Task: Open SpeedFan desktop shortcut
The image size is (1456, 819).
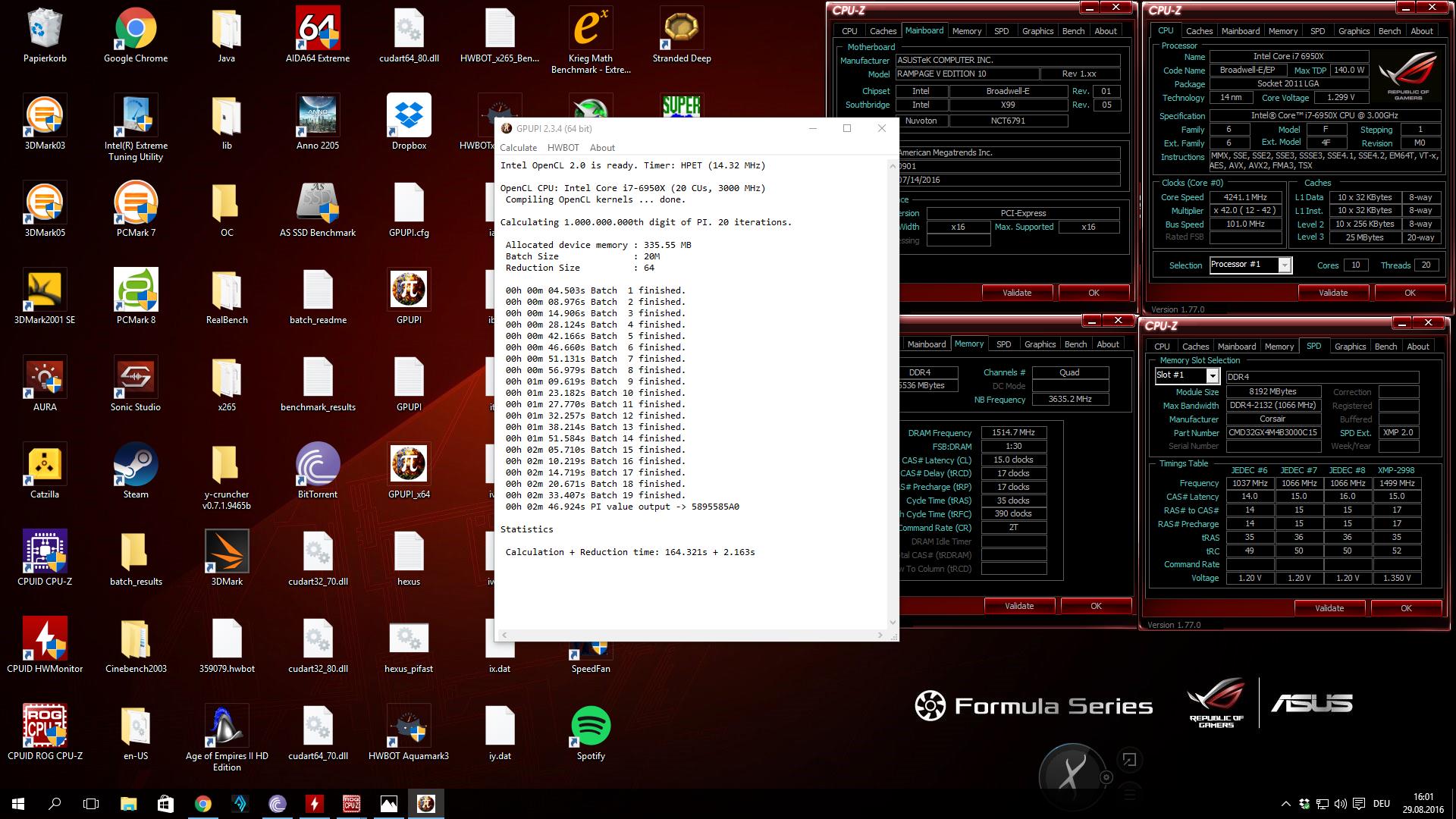Action: click(x=591, y=657)
